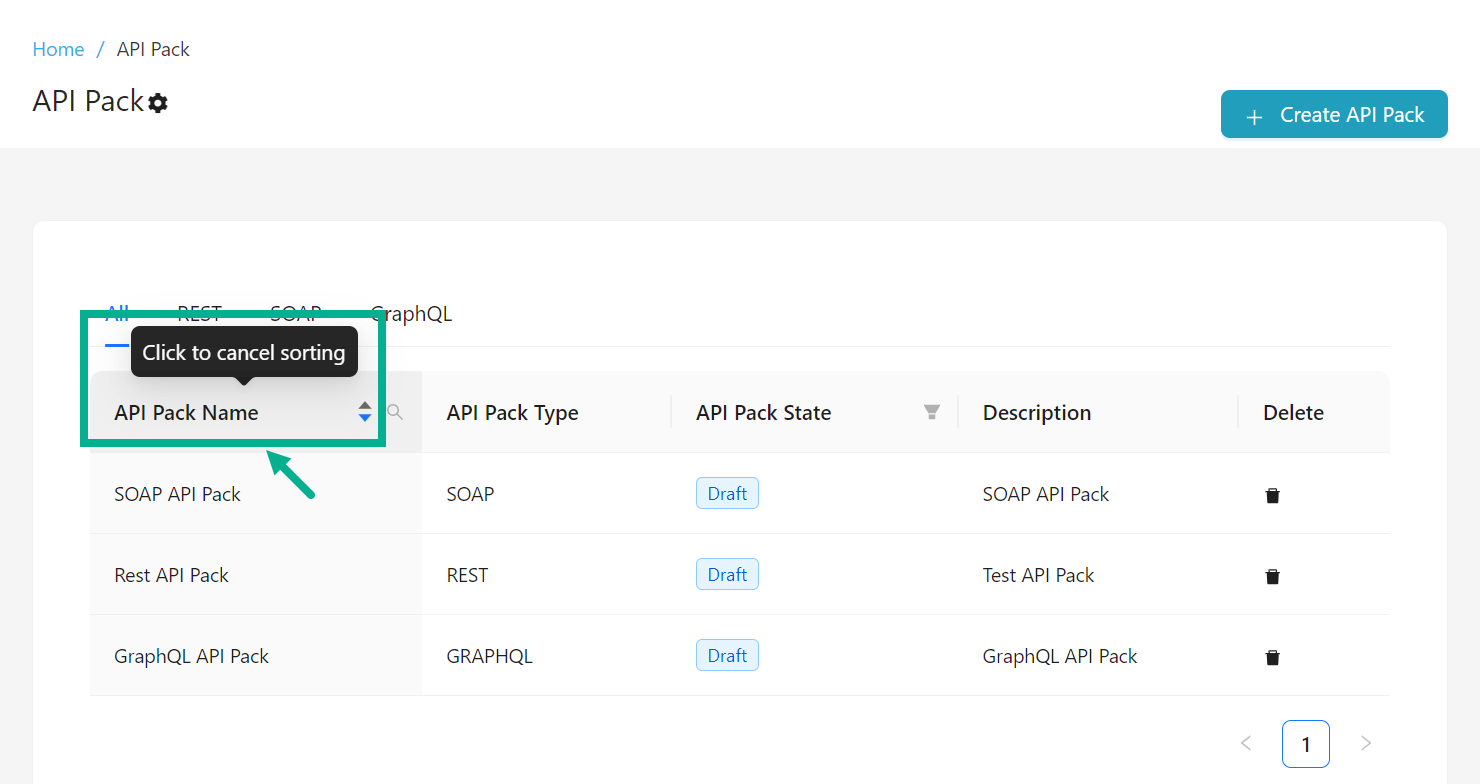Go to previous page using left chevron
Screen dimensions: 1480x784
1246,743
